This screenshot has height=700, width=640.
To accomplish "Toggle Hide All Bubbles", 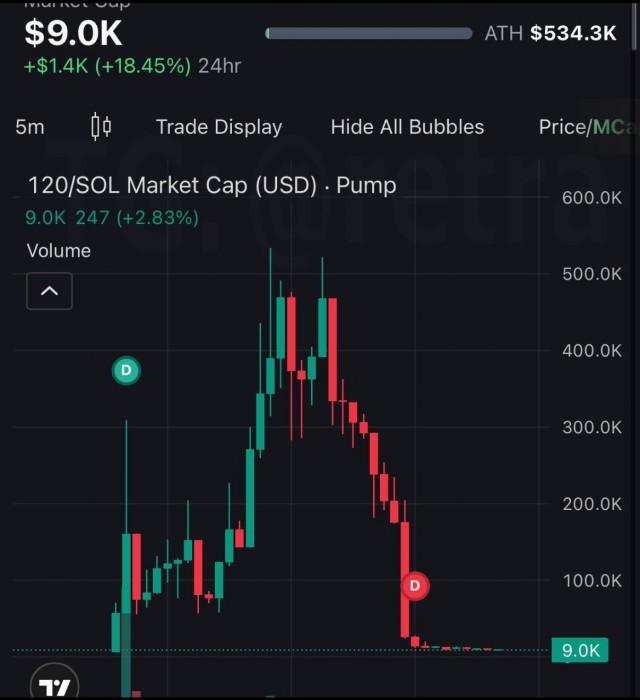I will pyautogui.click(x=407, y=127).
